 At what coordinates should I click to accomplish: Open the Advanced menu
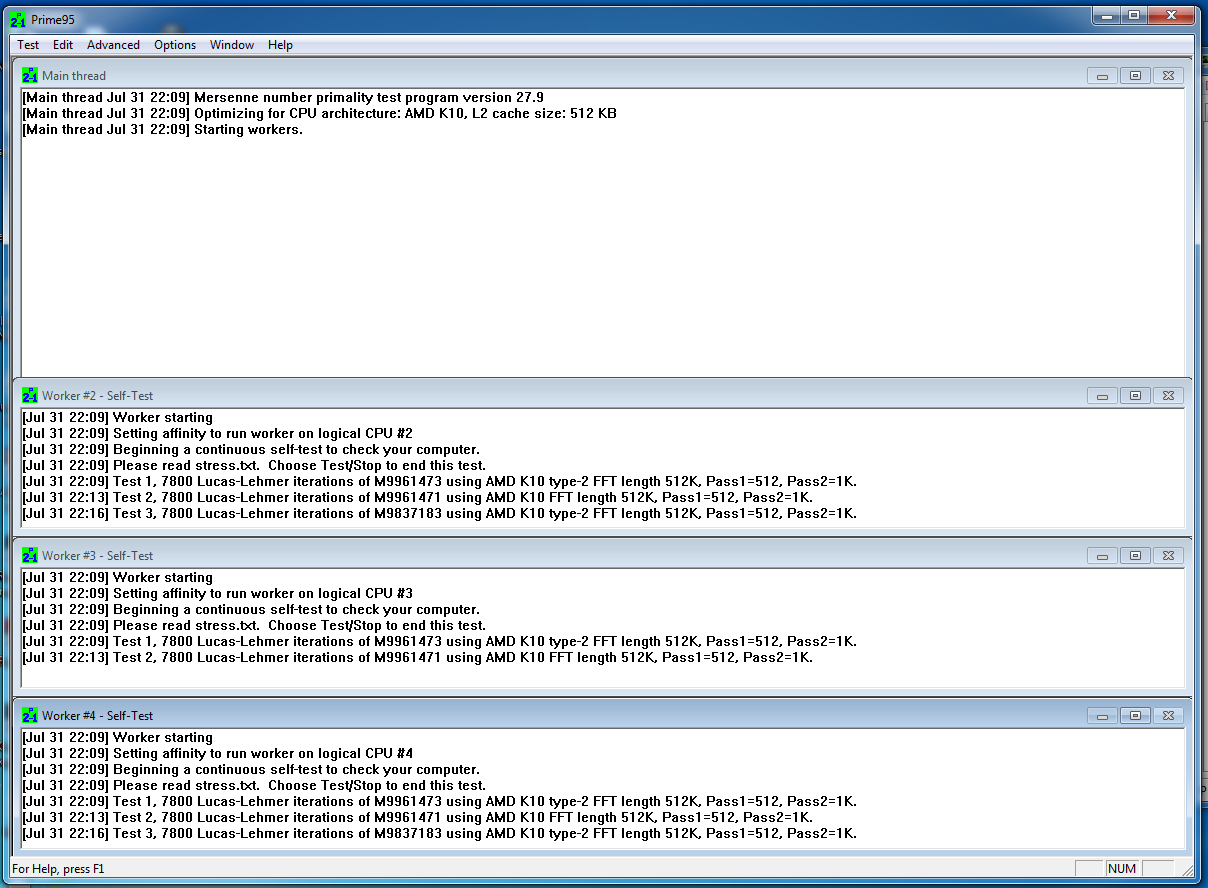(113, 45)
